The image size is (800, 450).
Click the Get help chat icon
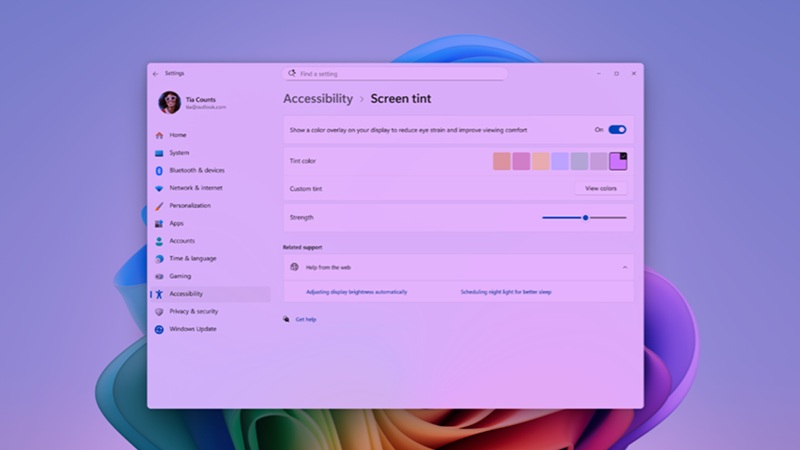[x=286, y=319]
